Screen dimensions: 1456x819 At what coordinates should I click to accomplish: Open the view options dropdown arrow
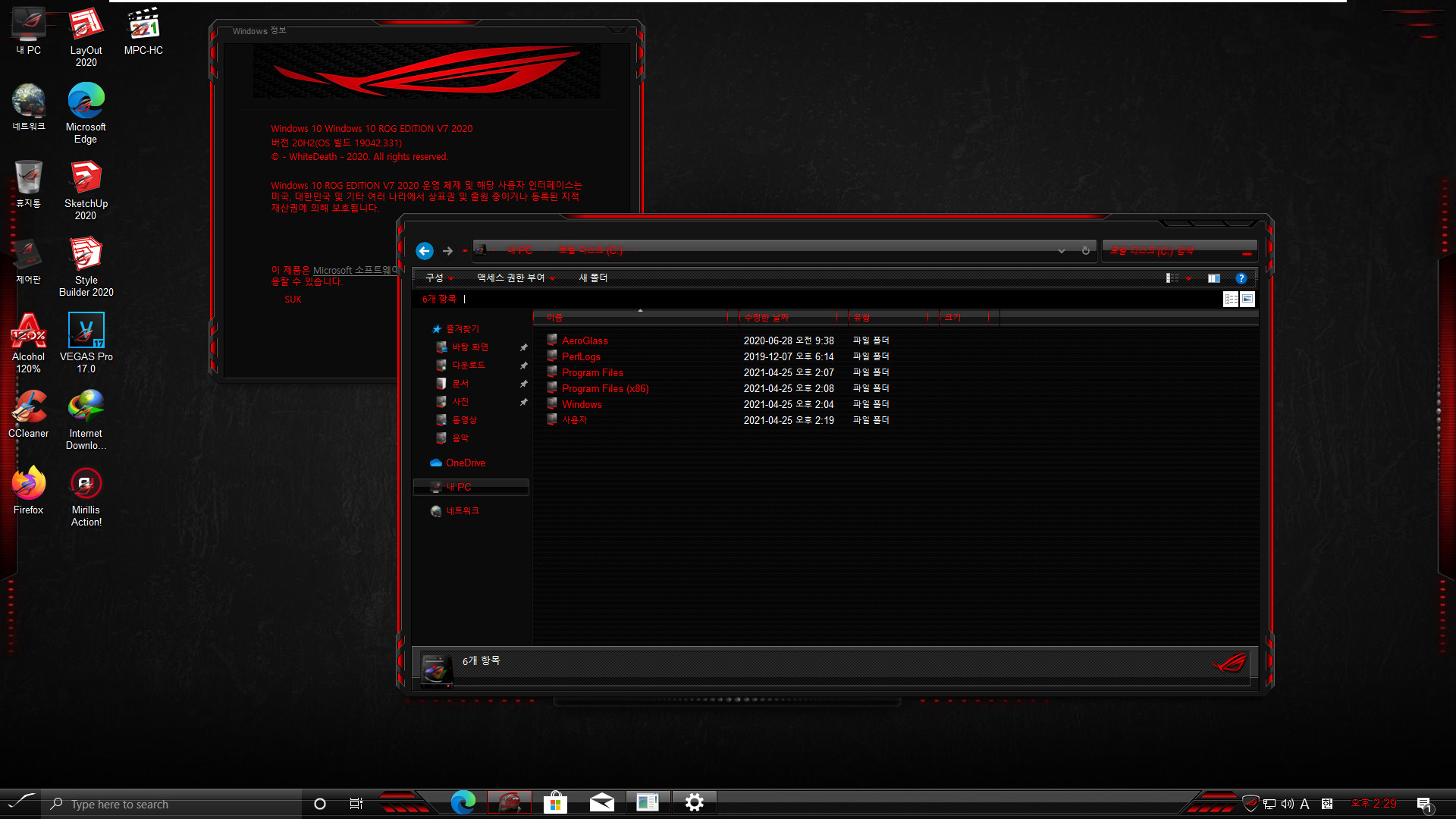point(1188,278)
